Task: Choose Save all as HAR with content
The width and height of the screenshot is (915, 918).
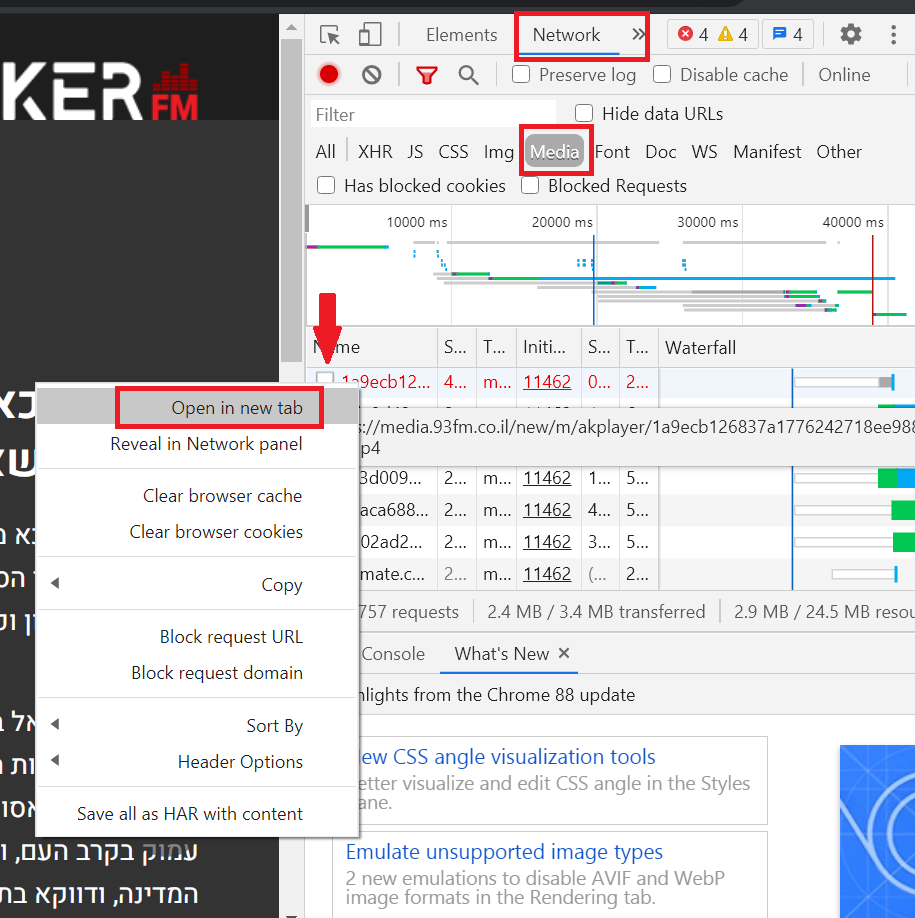Action: (x=198, y=813)
